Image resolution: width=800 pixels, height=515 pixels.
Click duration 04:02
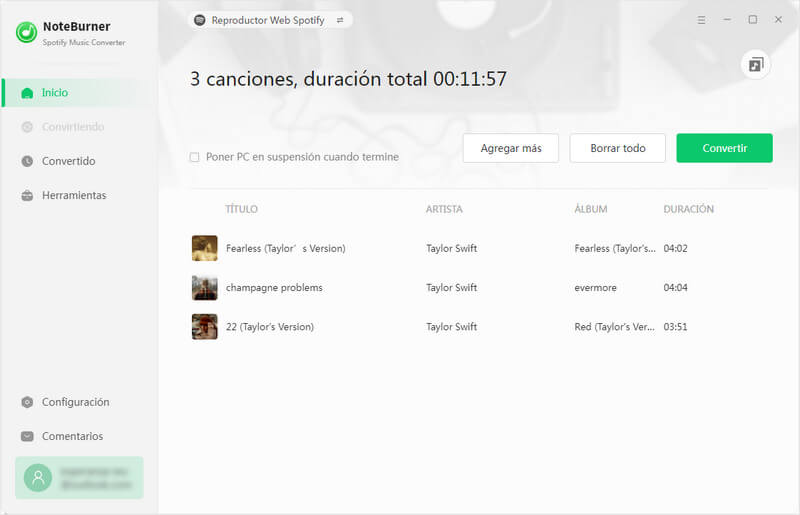coord(676,249)
